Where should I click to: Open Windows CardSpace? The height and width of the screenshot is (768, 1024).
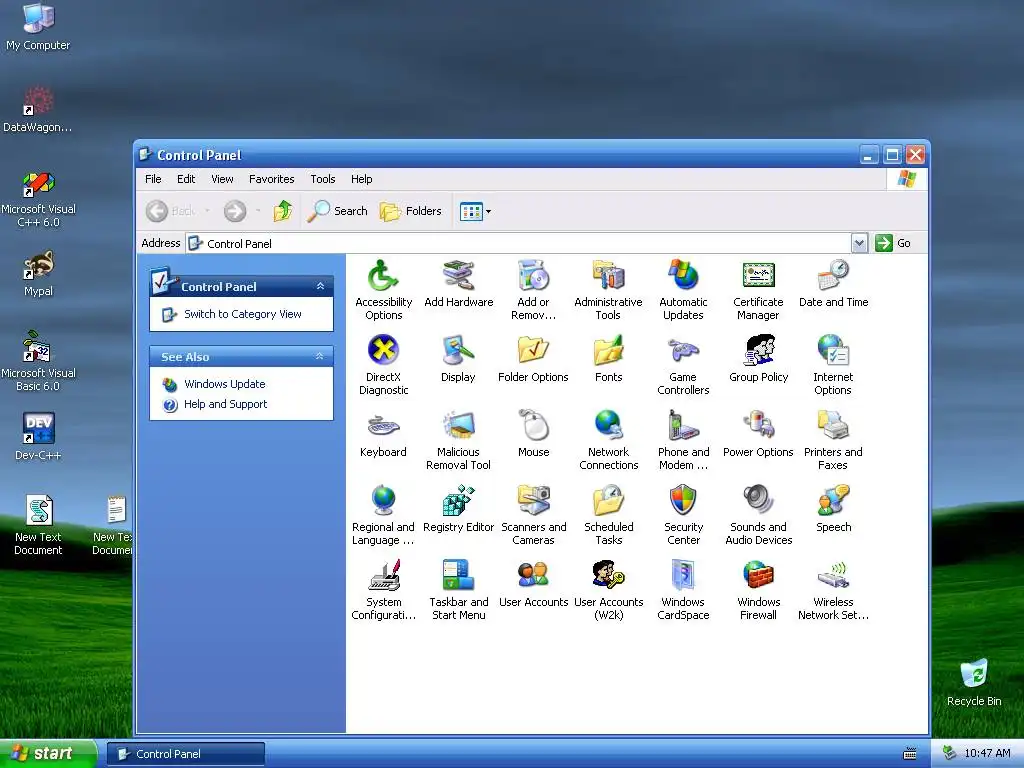pos(683,590)
